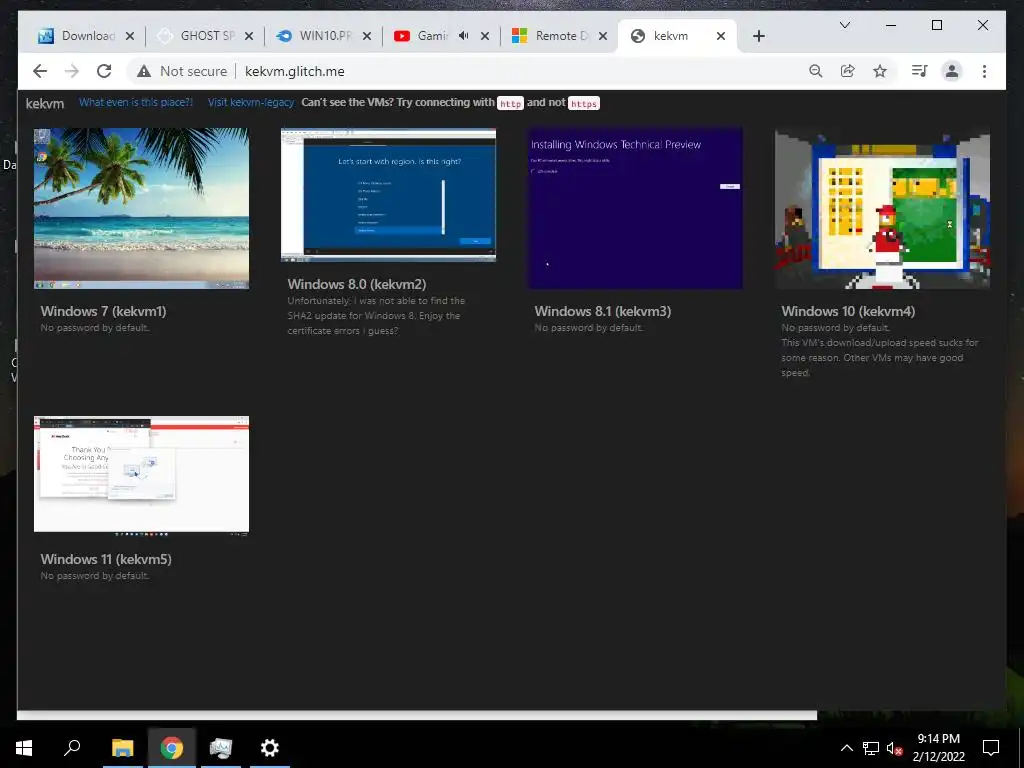Viewport: 1024px width, 768px height.
Task: Share this page via share icon
Action: coord(848,71)
